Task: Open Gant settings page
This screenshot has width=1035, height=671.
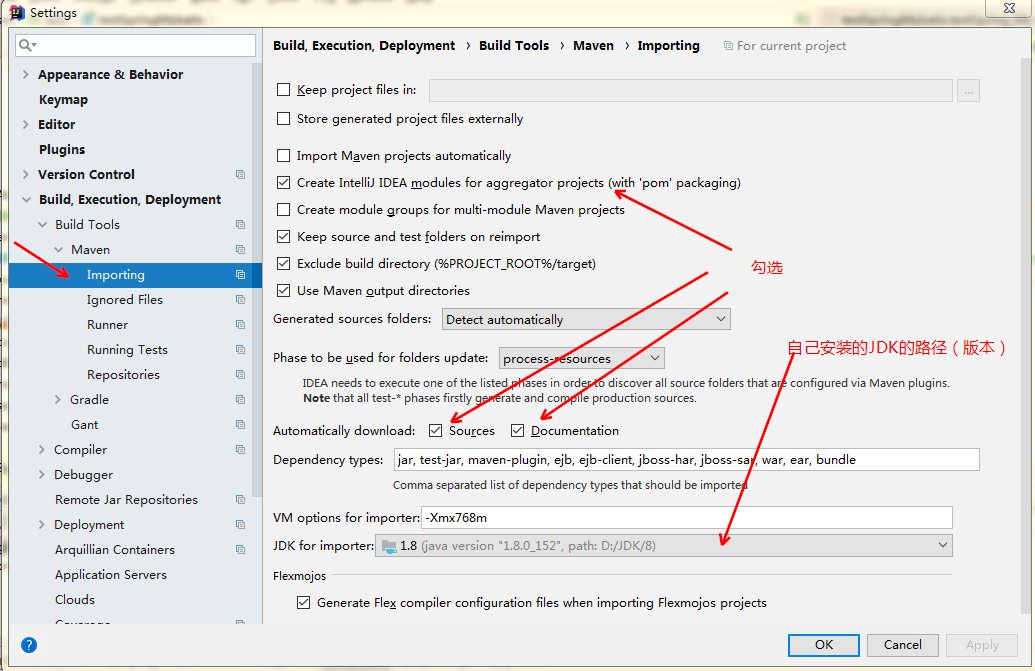Action: (84, 424)
